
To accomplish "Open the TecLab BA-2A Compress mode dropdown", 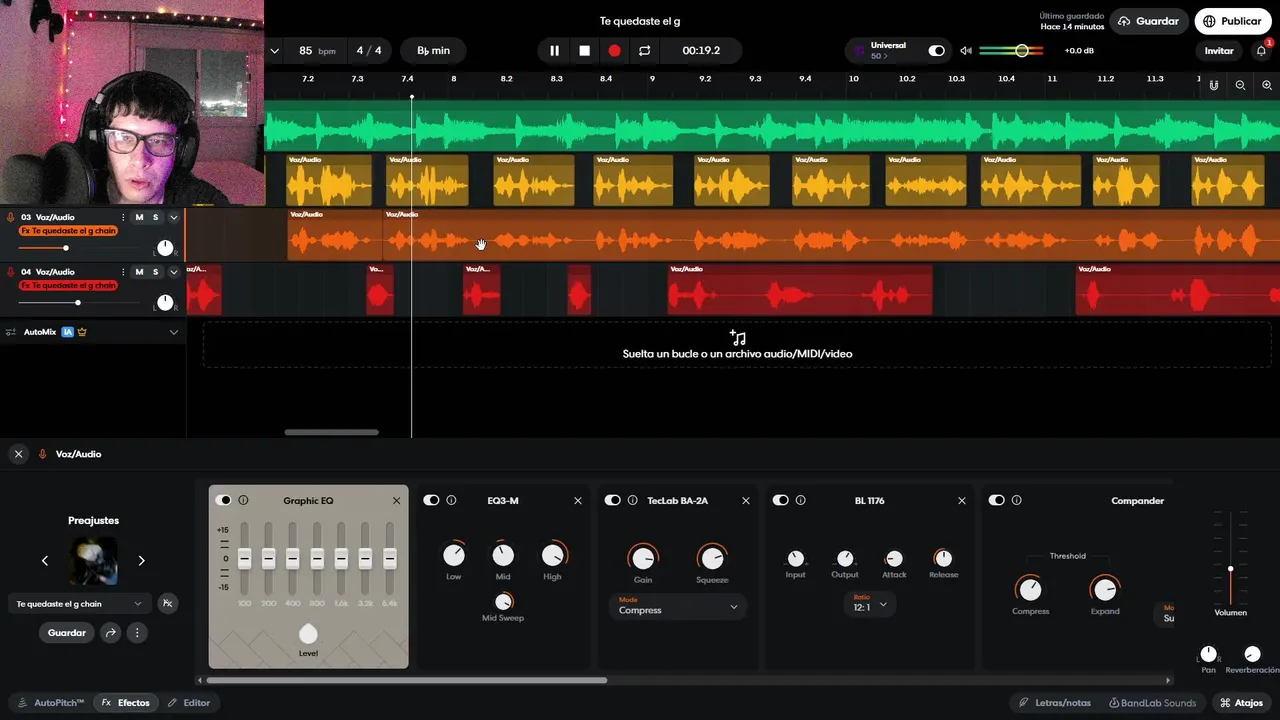I will point(677,606).
